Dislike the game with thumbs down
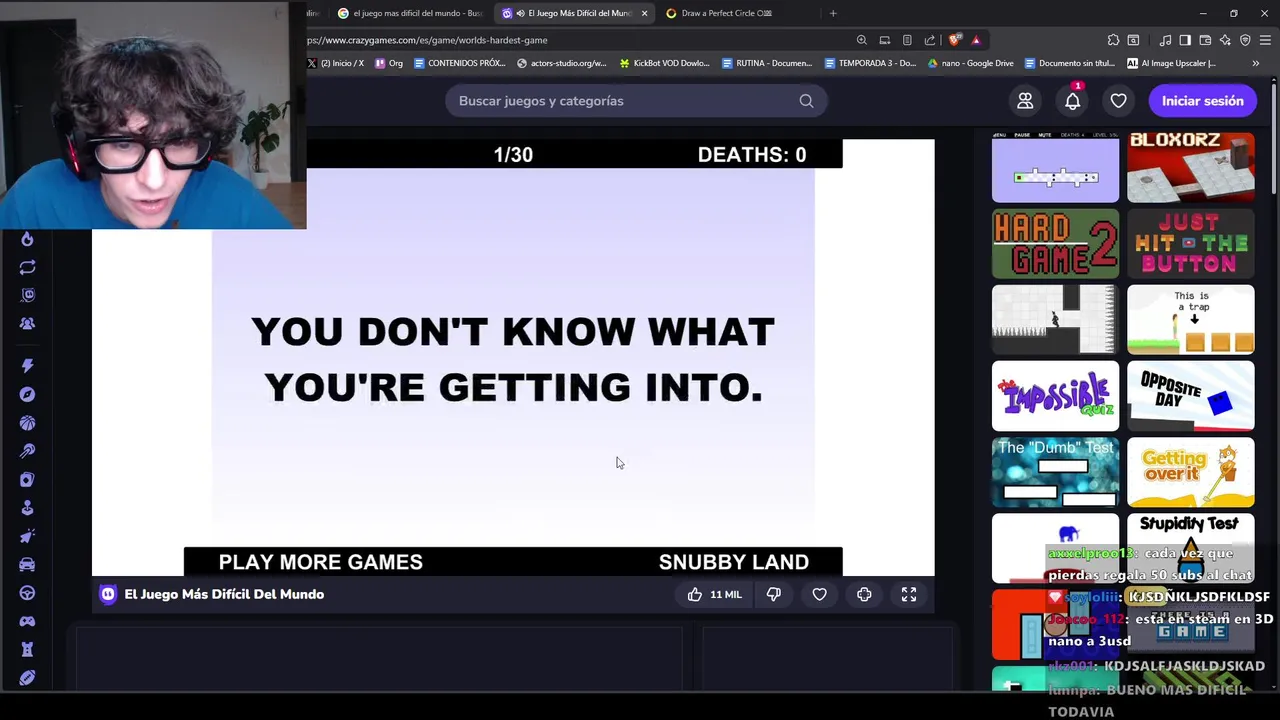Viewport: 1280px width, 720px height. tap(773, 594)
